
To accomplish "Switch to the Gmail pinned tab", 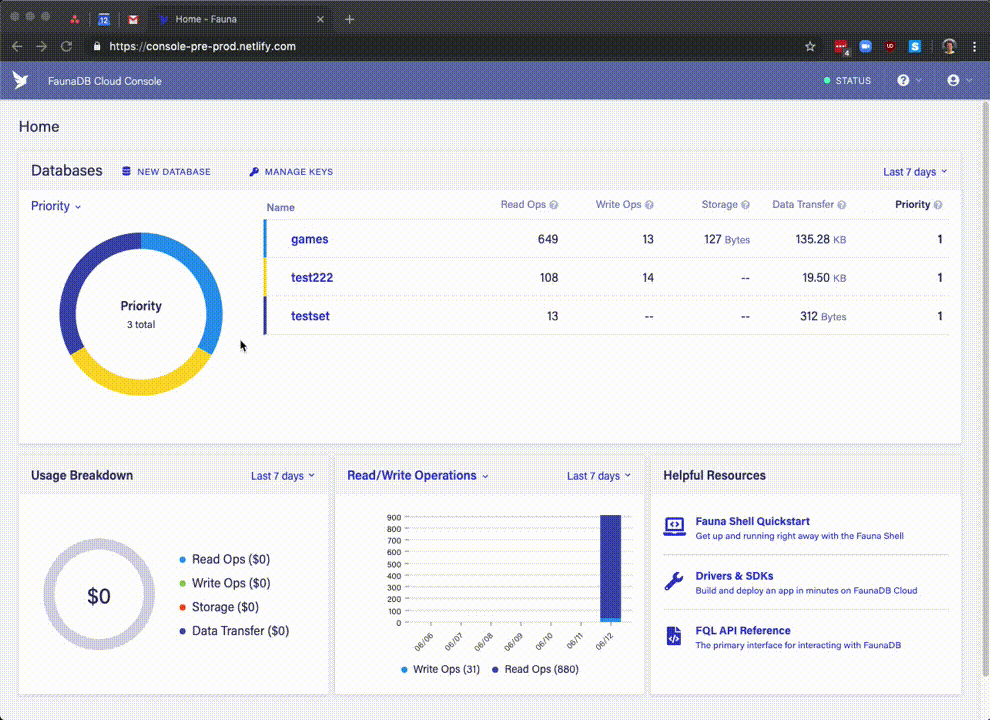I will click(133, 20).
